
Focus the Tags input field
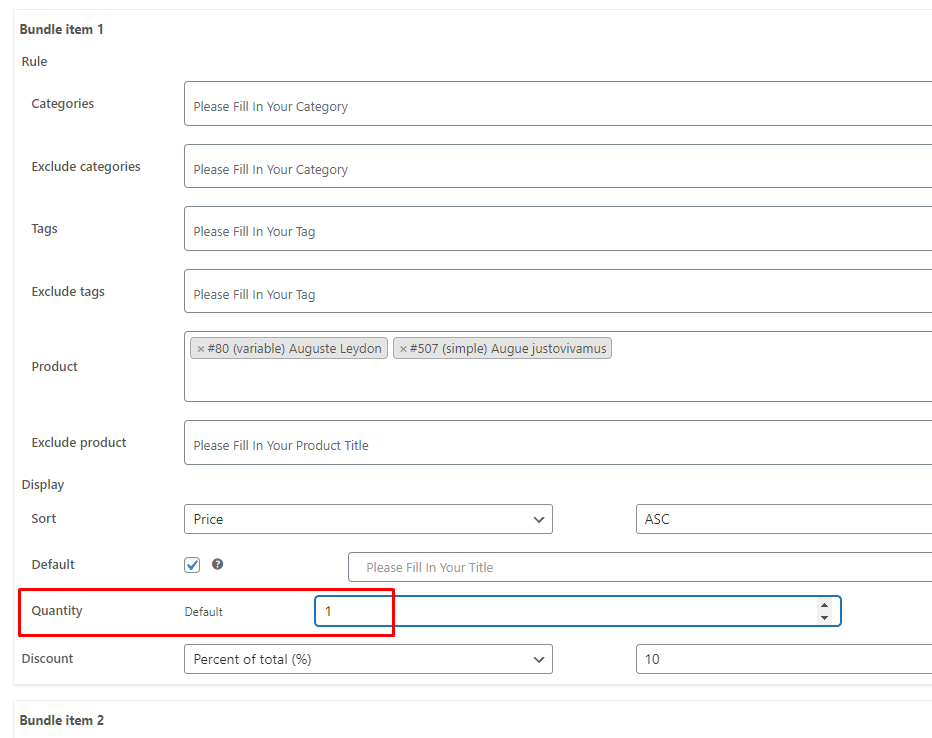click(x=558, y=229)
